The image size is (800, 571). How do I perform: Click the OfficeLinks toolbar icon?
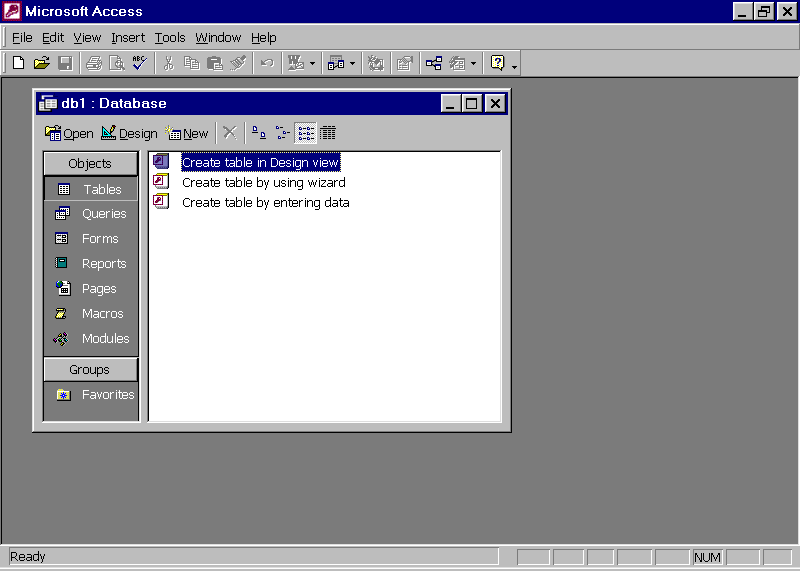[x=296, y=63]
